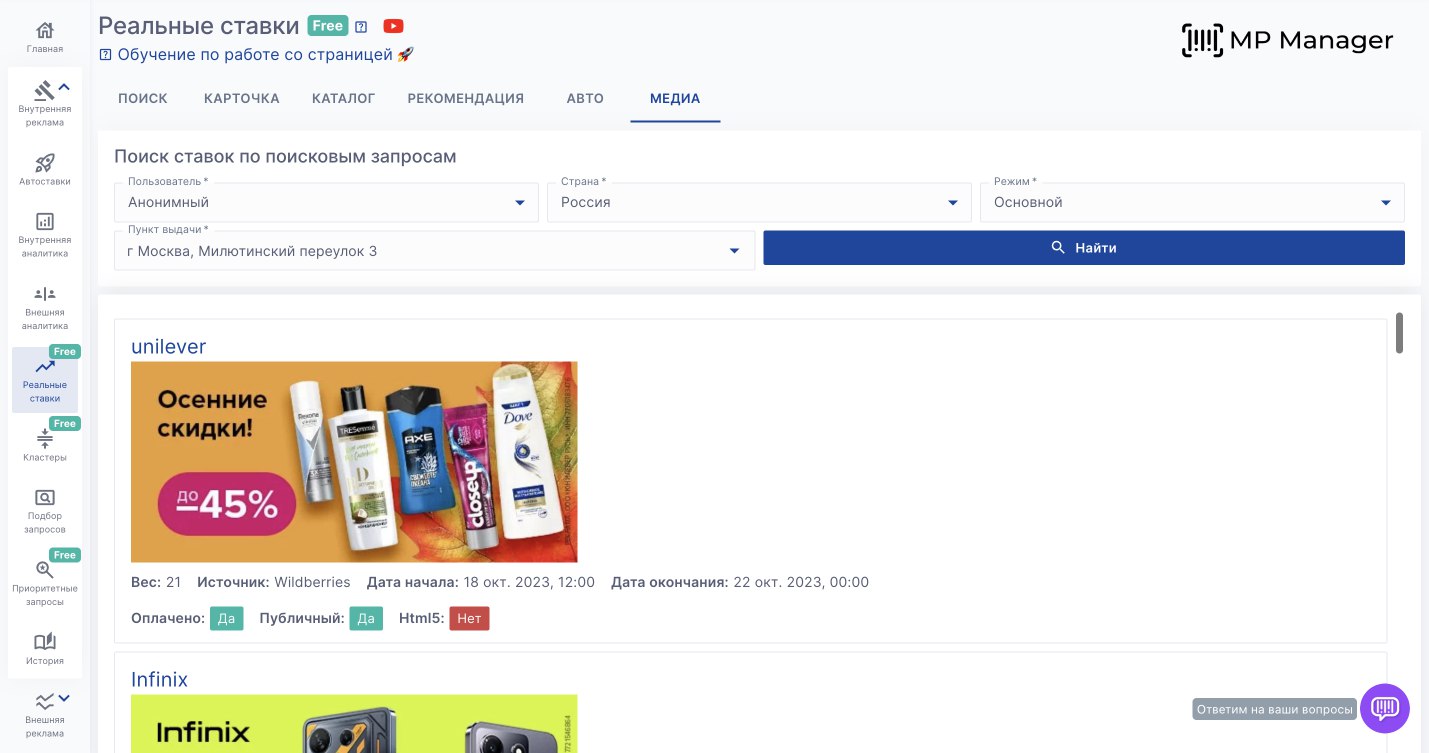Open Кластеры sidebar icon
This screenshot has height=753, width=1429.
coord(45,439)
